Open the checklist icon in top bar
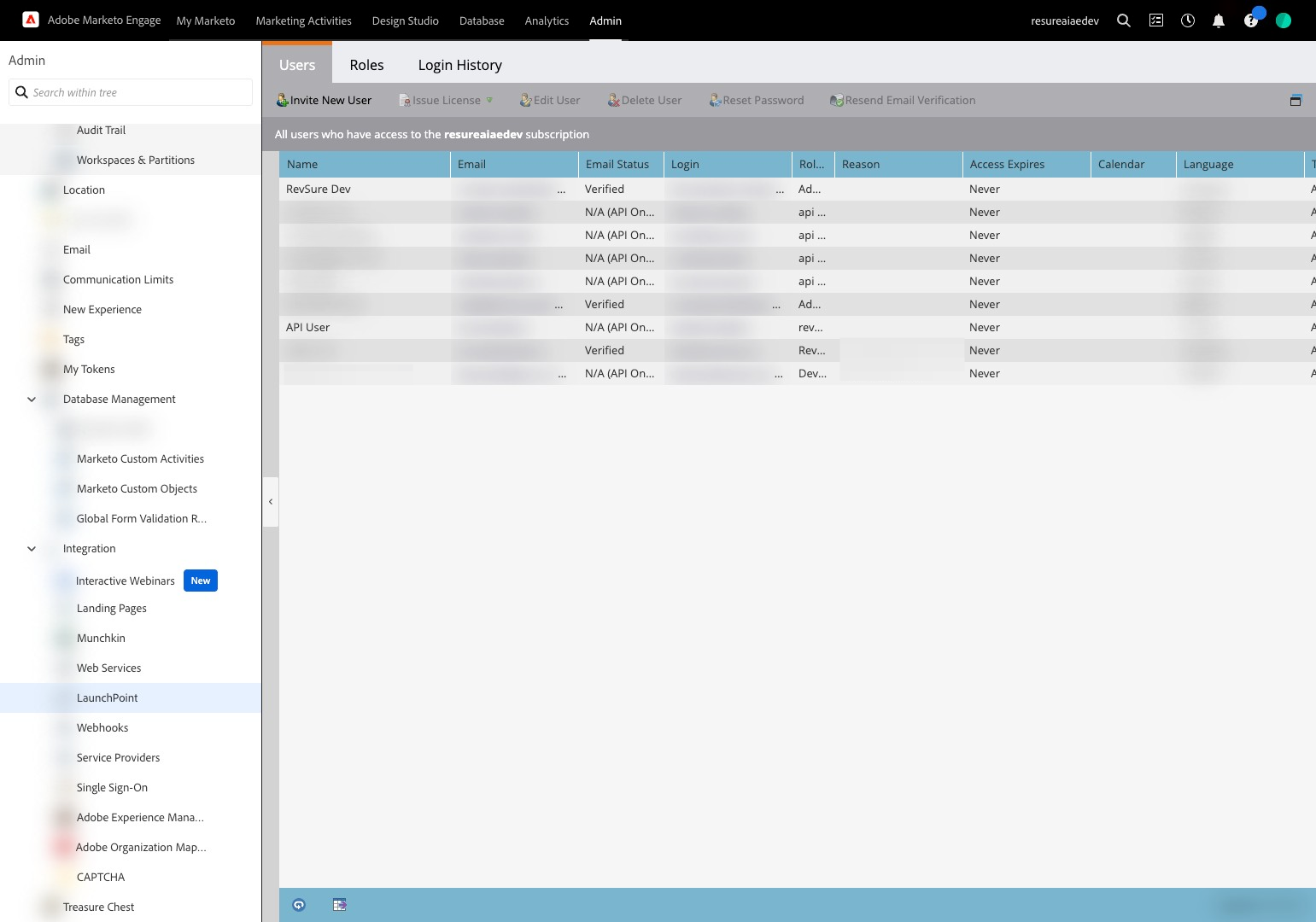Image resolution: width=1316 pixels, height=922 pixels. (1156, 20)
